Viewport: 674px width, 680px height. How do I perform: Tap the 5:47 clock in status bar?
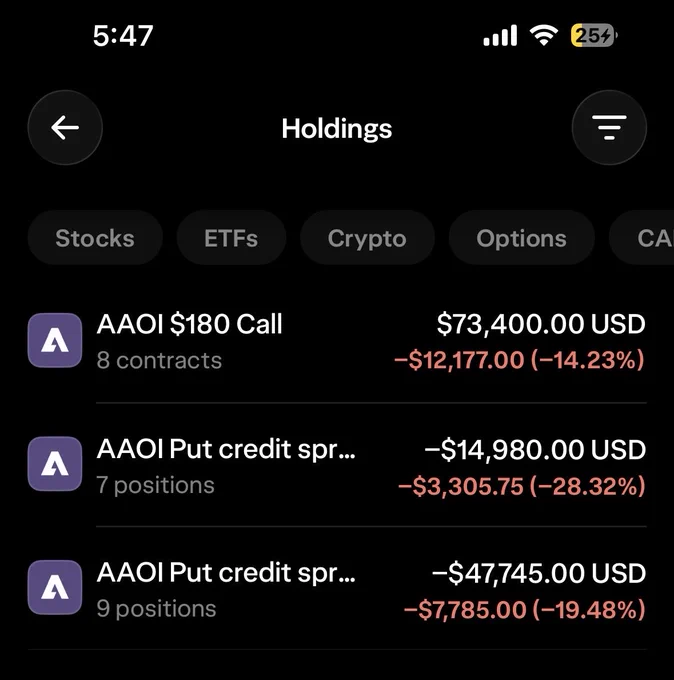(x=123, y=36)
